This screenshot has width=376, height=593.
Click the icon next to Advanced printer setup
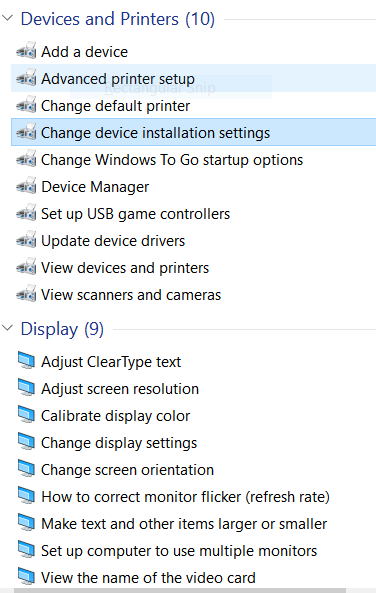tap(26, 78)
